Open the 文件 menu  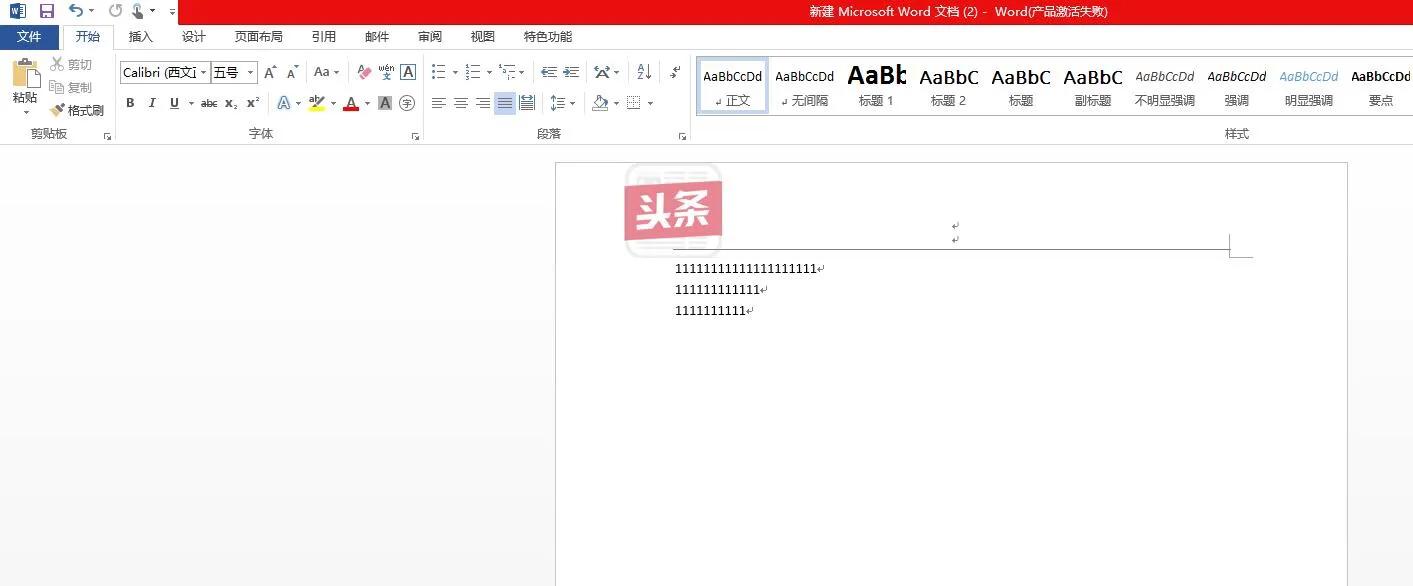click(30, 36)
